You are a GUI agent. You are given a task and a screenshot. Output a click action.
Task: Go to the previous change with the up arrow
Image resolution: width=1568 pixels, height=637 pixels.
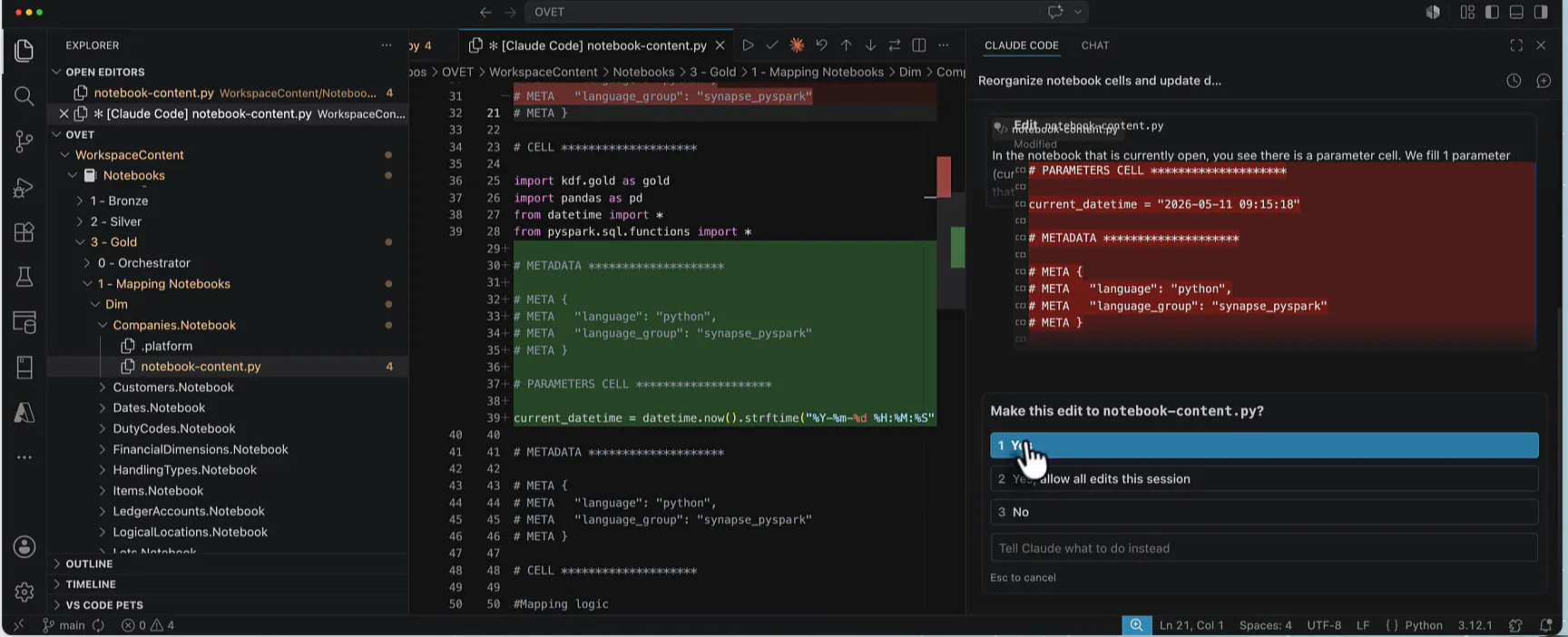(846, 45)
